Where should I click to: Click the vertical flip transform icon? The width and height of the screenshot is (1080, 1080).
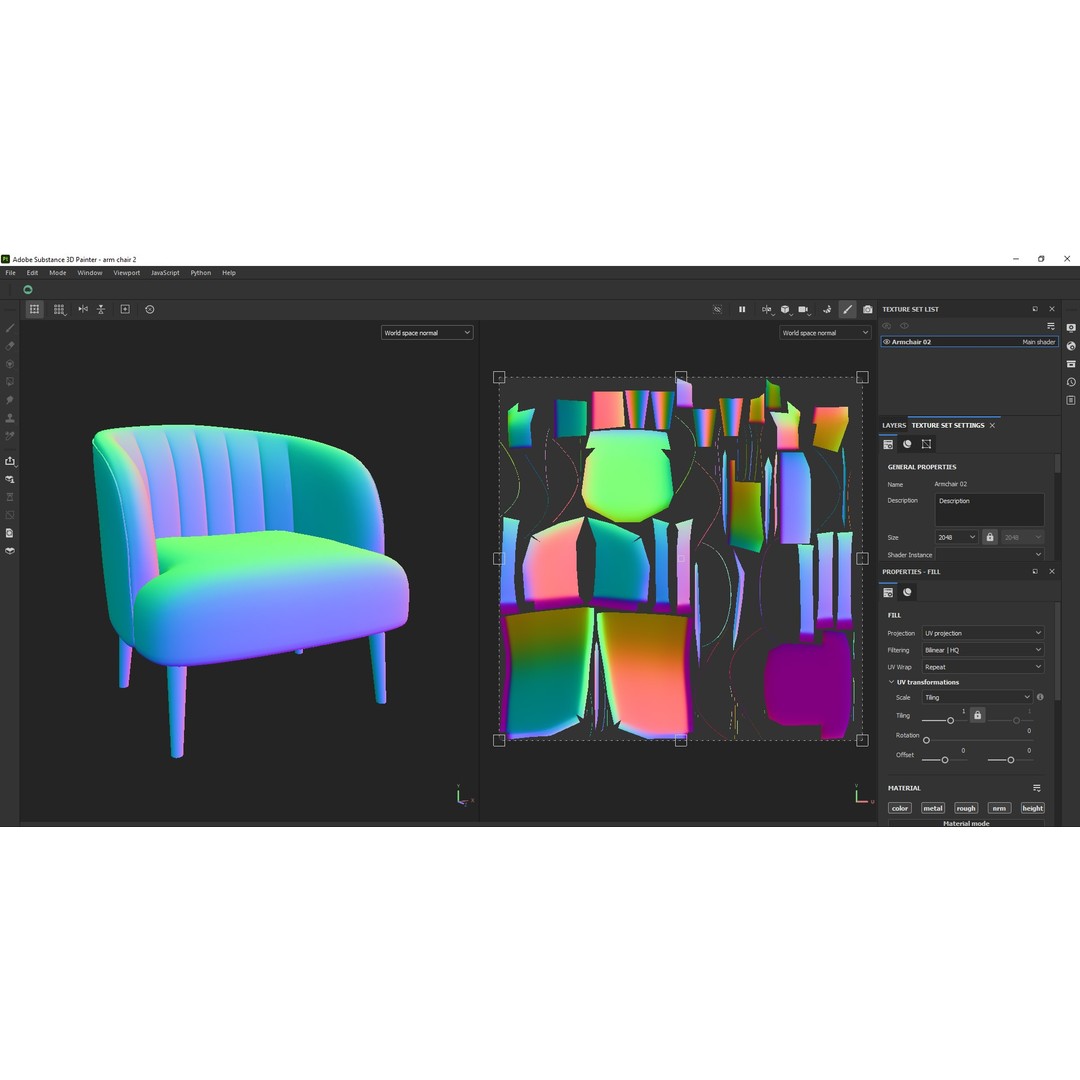(101, 309)
